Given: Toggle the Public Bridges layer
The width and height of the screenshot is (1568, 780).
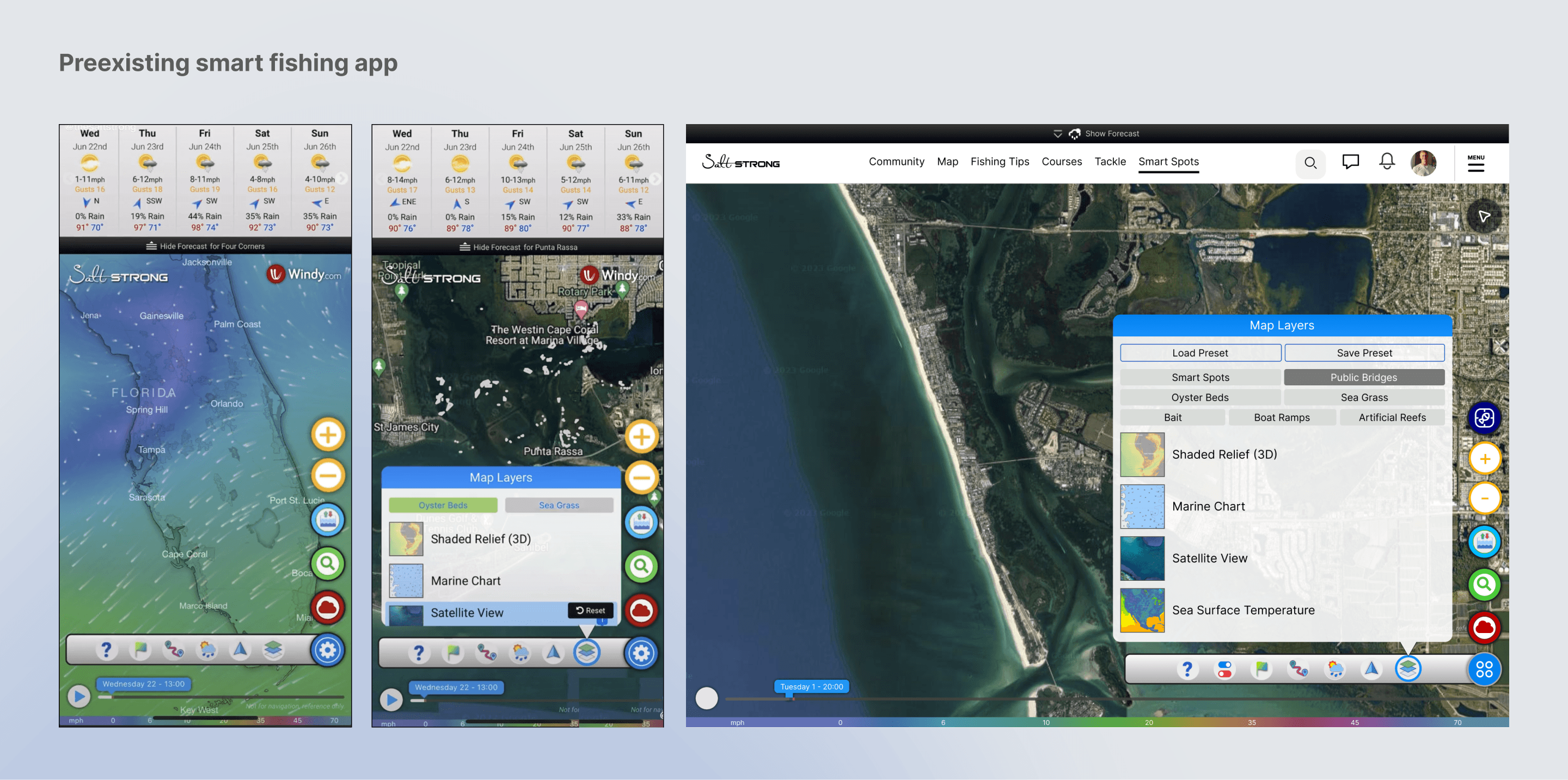Looking at the screenshot, I should click(x=1363, y=377).
